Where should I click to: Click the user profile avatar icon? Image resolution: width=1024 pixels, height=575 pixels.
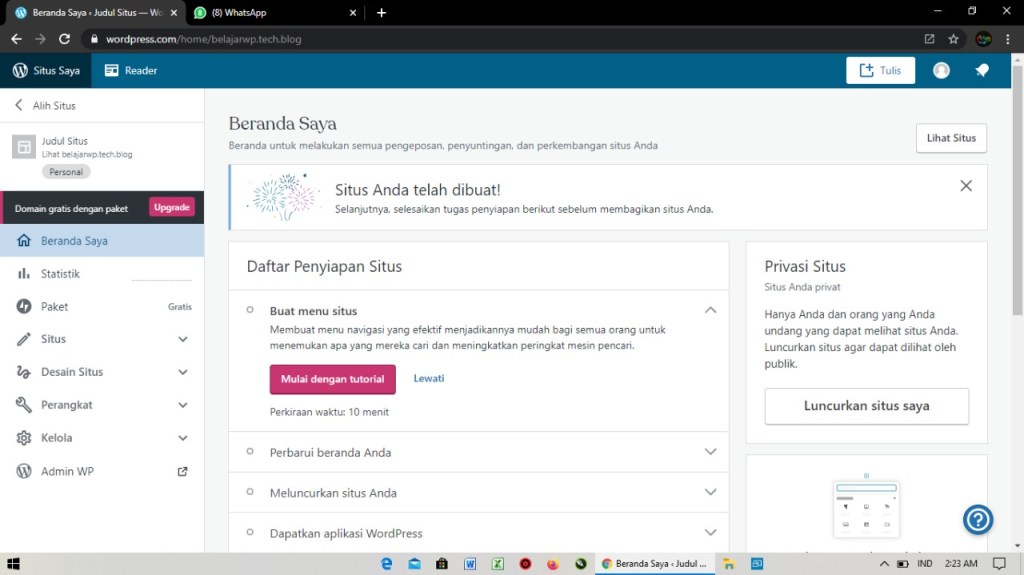[941, 70]
